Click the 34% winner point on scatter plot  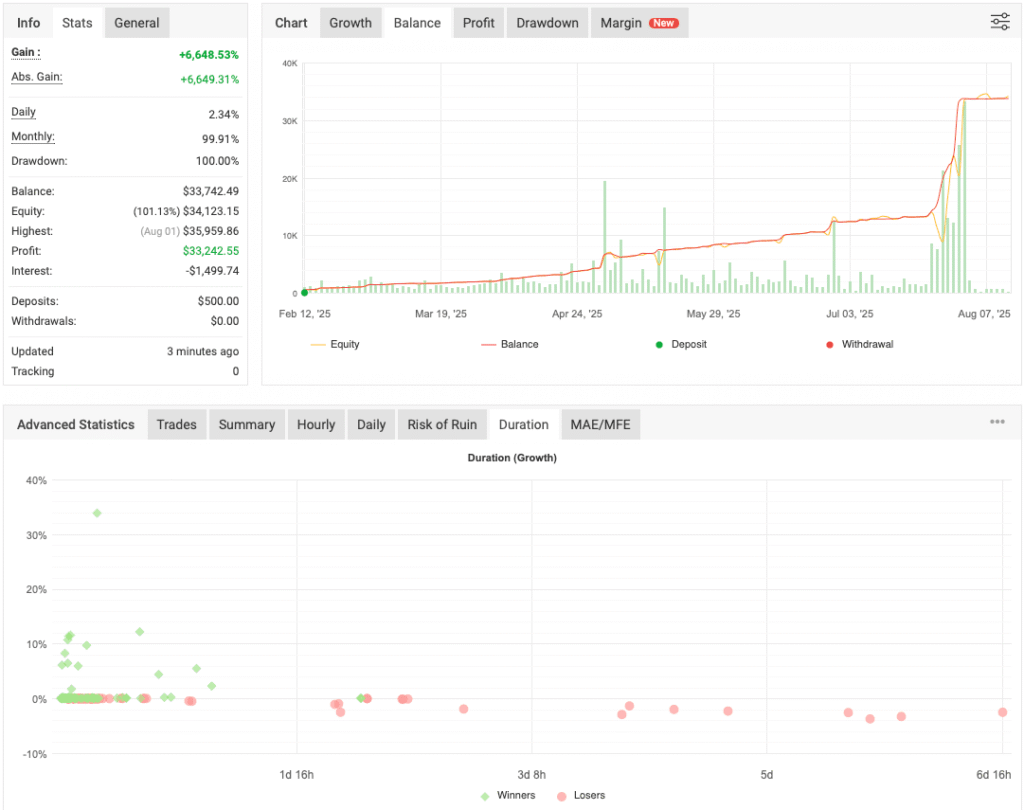click(x=97, y=513)
